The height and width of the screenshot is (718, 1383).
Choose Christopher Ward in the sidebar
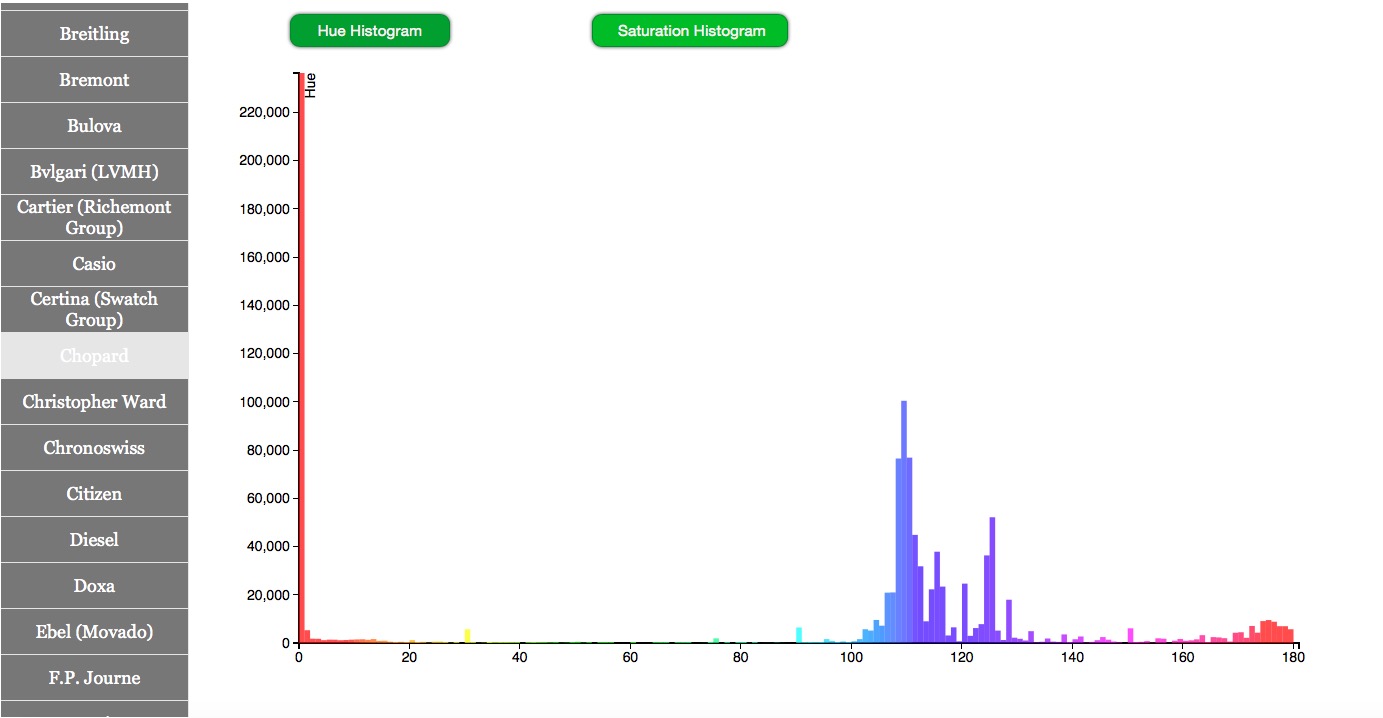pos(94,402)
